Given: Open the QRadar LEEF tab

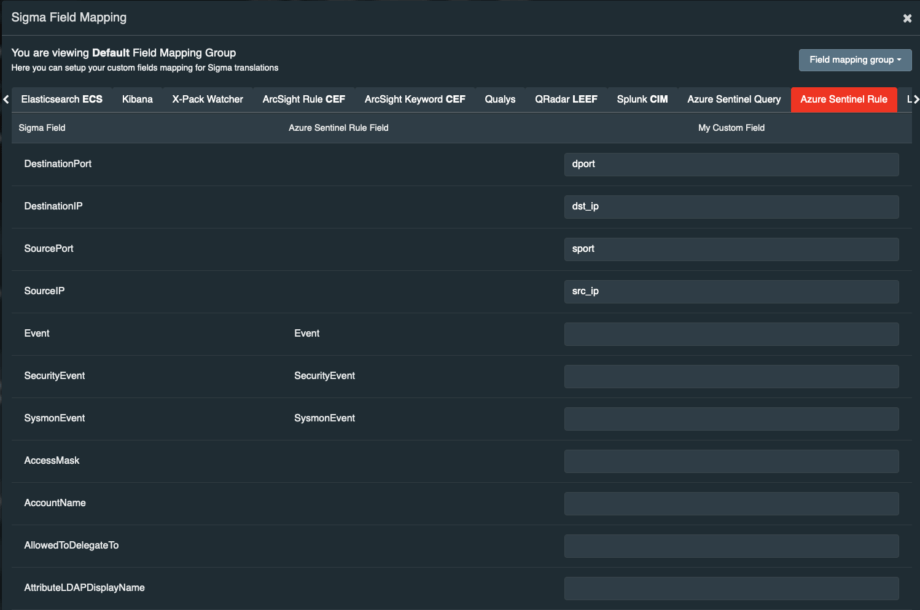Looking at the screenshot, I should tap(566, 99).
